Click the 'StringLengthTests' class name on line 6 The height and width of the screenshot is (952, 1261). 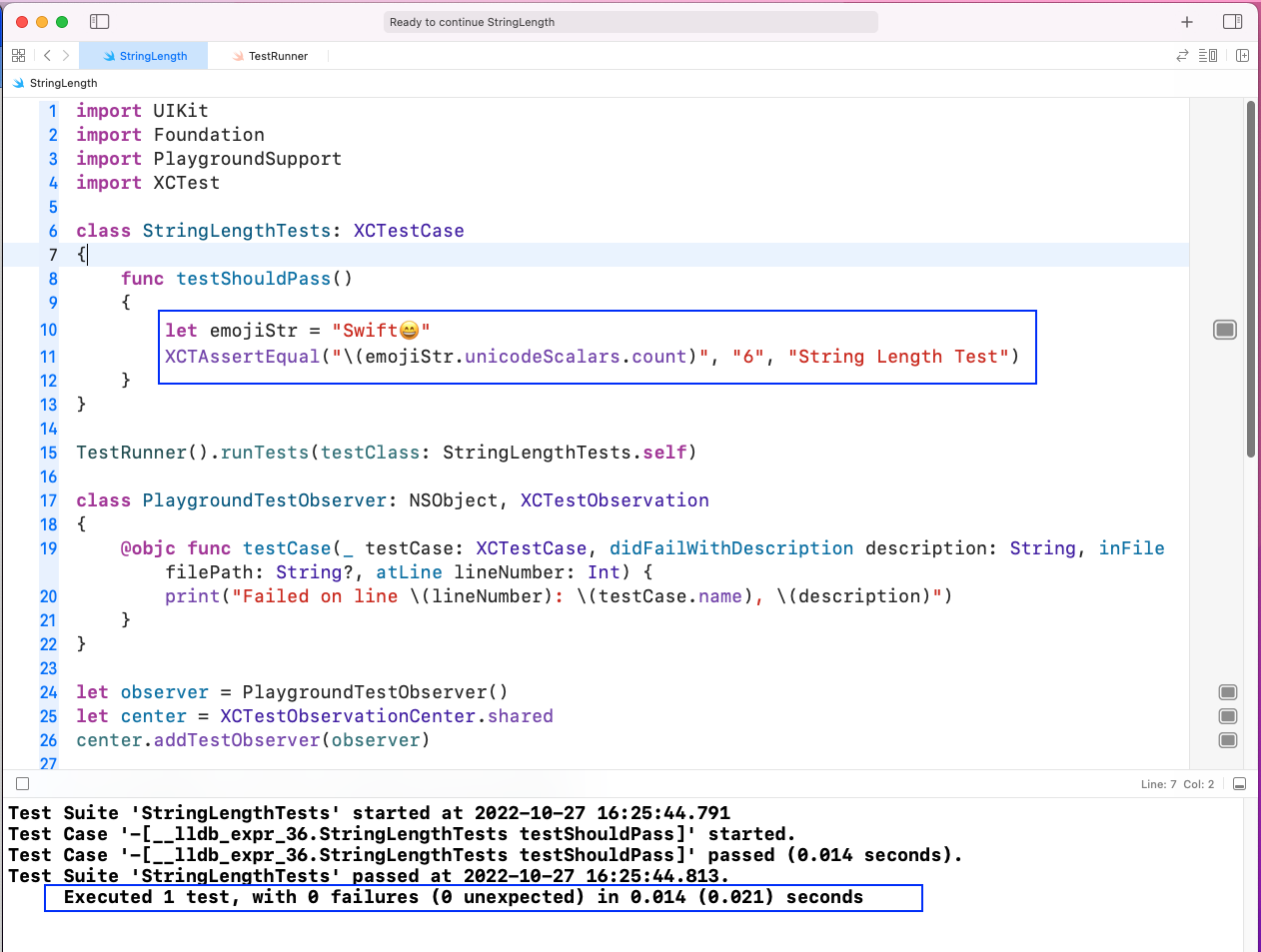pos(237,231)
